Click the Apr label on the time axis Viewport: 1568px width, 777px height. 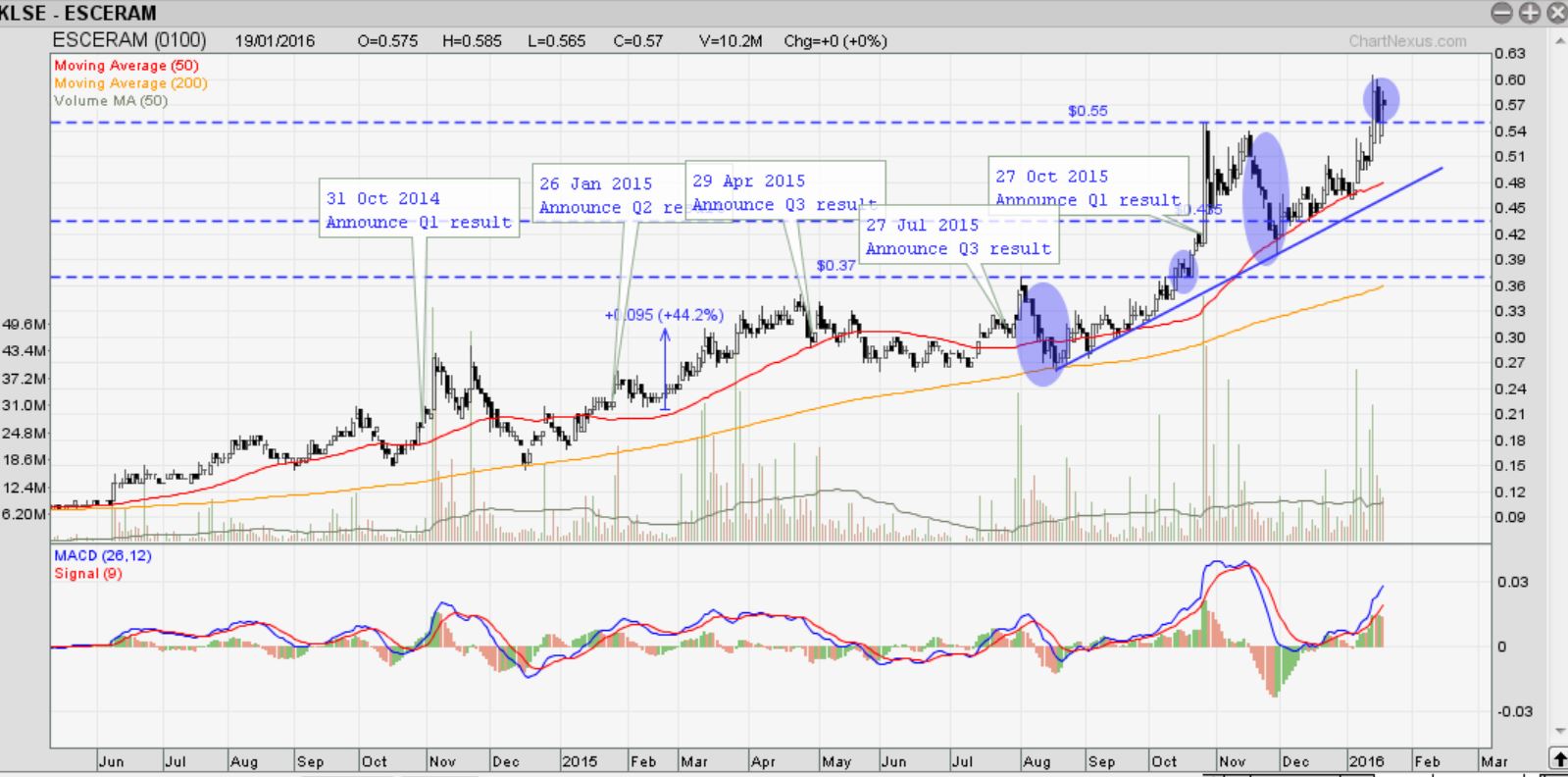click(763, 761)
